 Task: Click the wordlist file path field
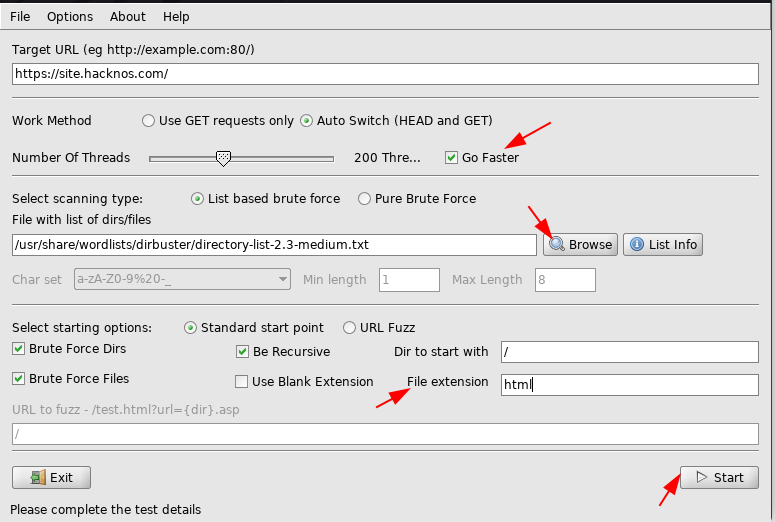pyautogui.click(x=274, y=245)
